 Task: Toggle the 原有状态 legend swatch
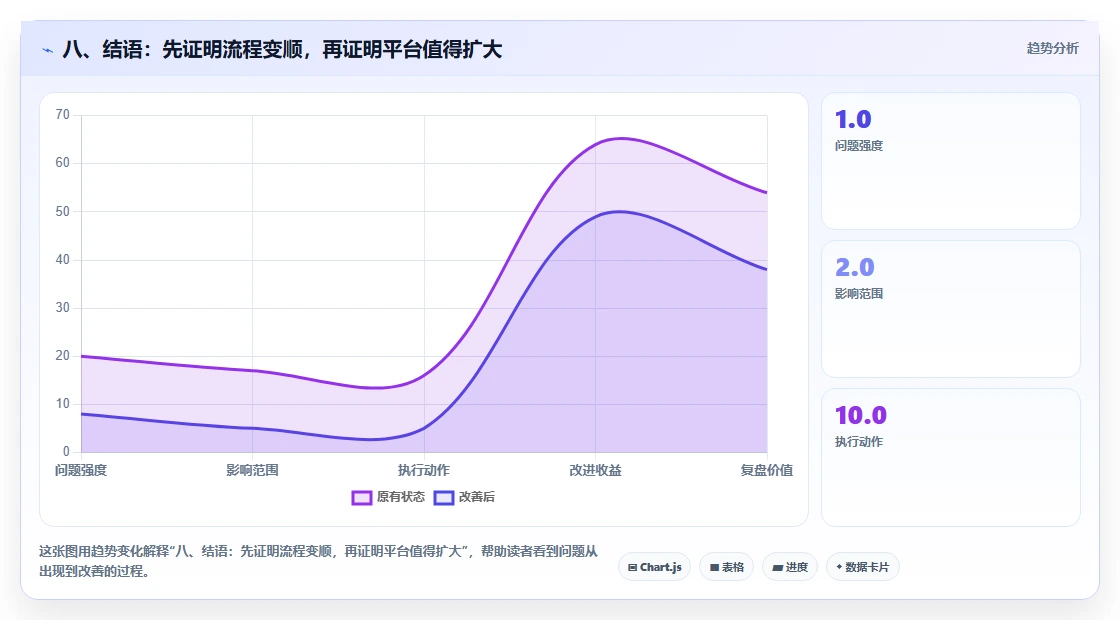[x=361, y=497]
